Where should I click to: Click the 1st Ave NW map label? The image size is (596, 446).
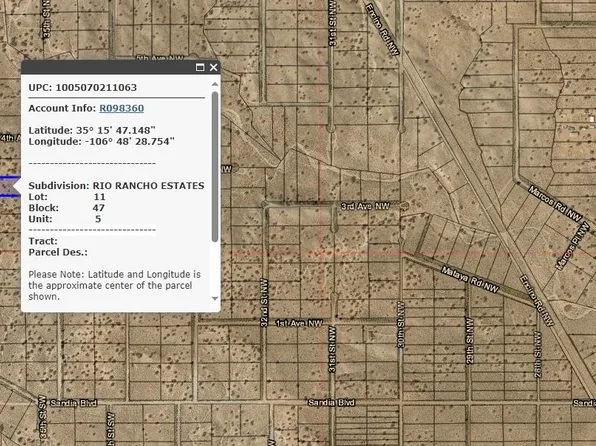[x=299, y=323]
